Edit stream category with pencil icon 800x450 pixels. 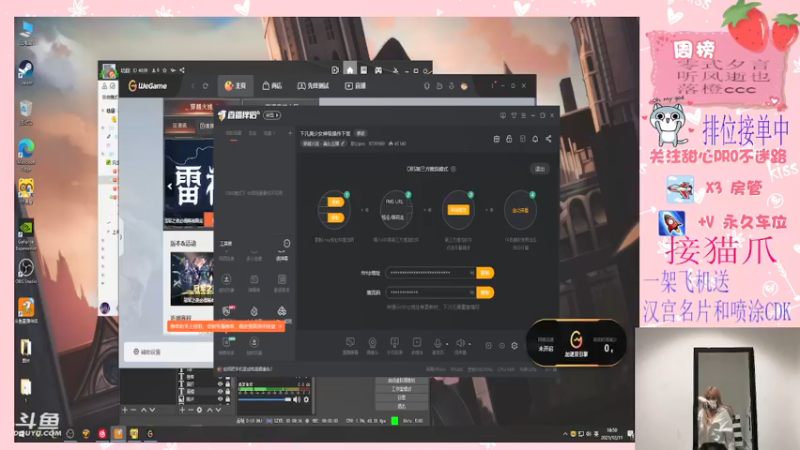(343, 144)
